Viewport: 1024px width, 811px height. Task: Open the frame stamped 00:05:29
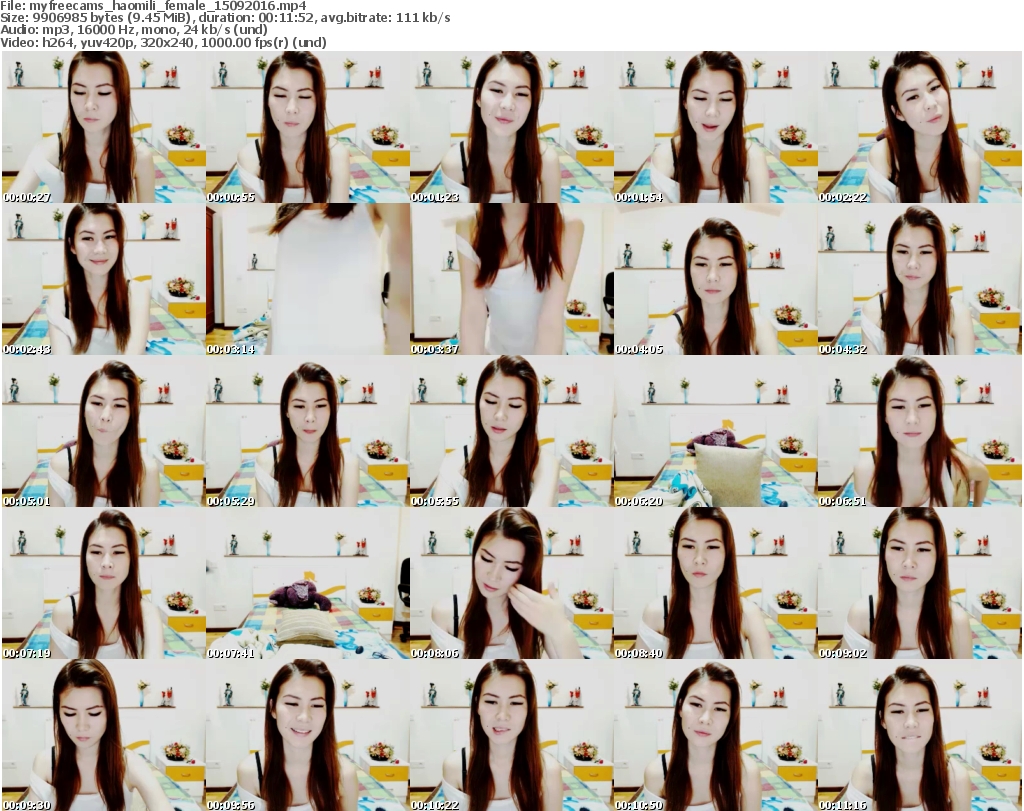coord(307,431)
